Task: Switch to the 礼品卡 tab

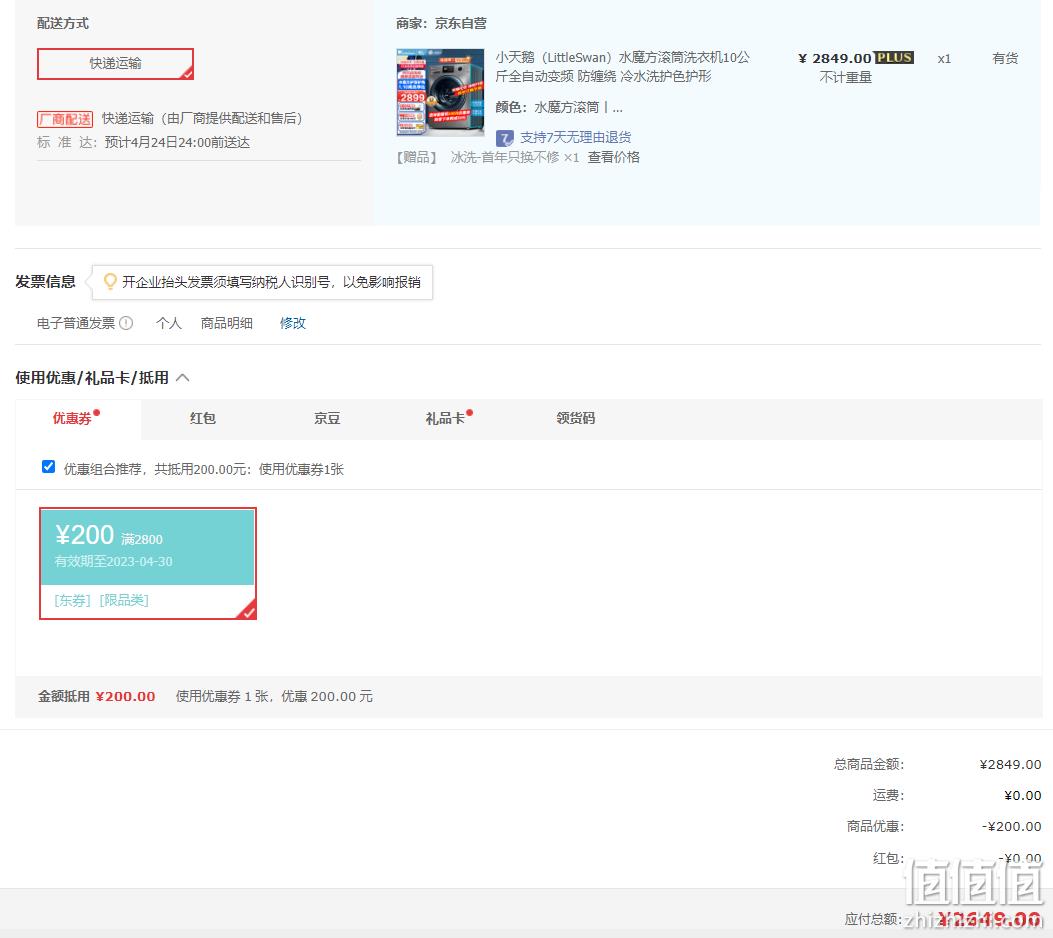Action: 445,418
